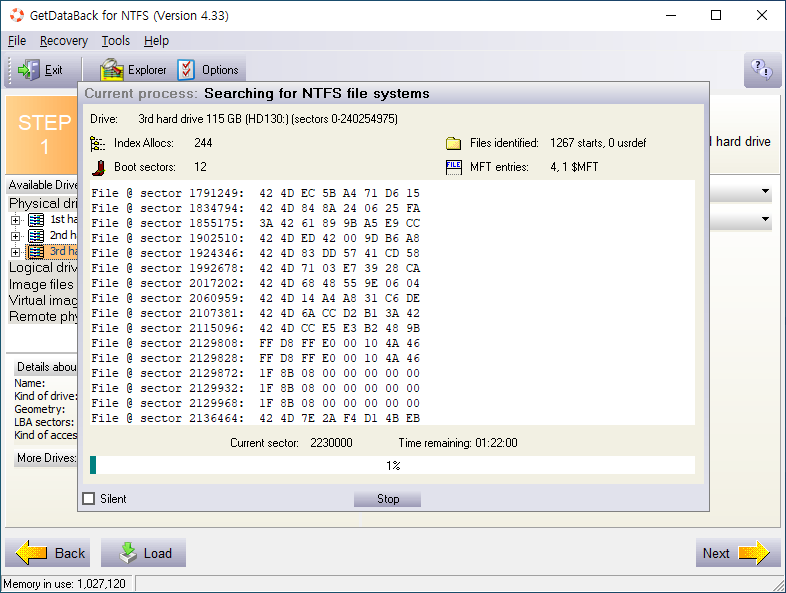Expand the 2nd hard drive tree node

coord(16,236)
